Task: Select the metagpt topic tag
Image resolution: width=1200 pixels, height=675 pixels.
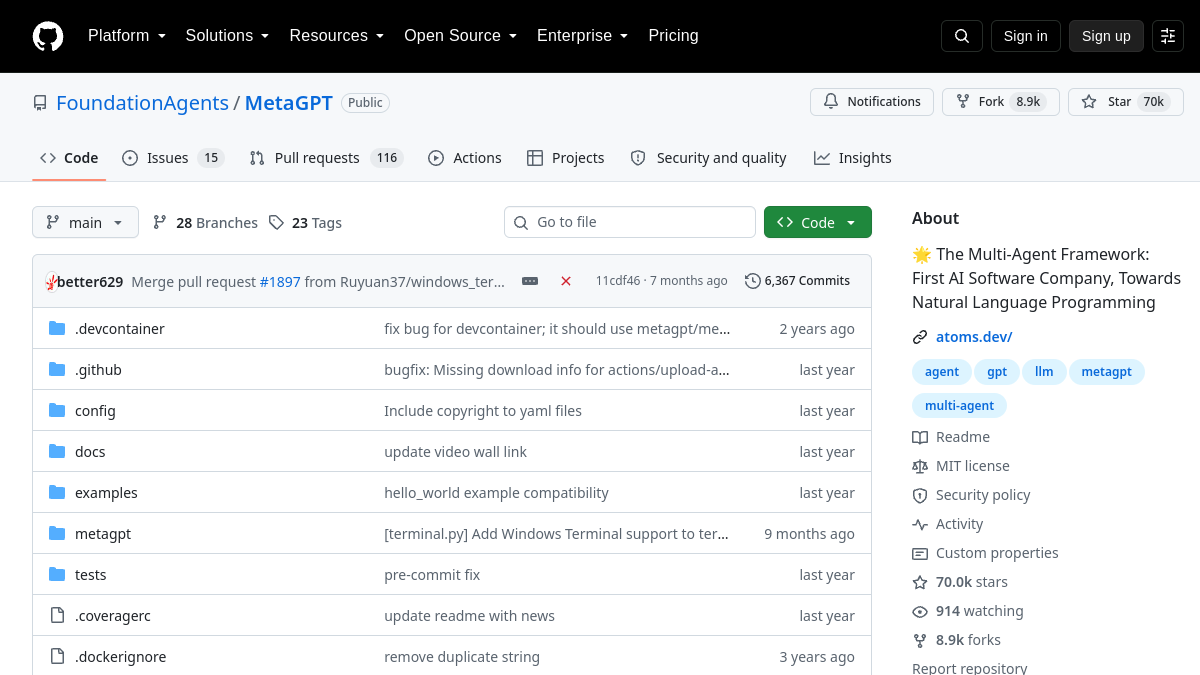Action: coord(1107,372)
